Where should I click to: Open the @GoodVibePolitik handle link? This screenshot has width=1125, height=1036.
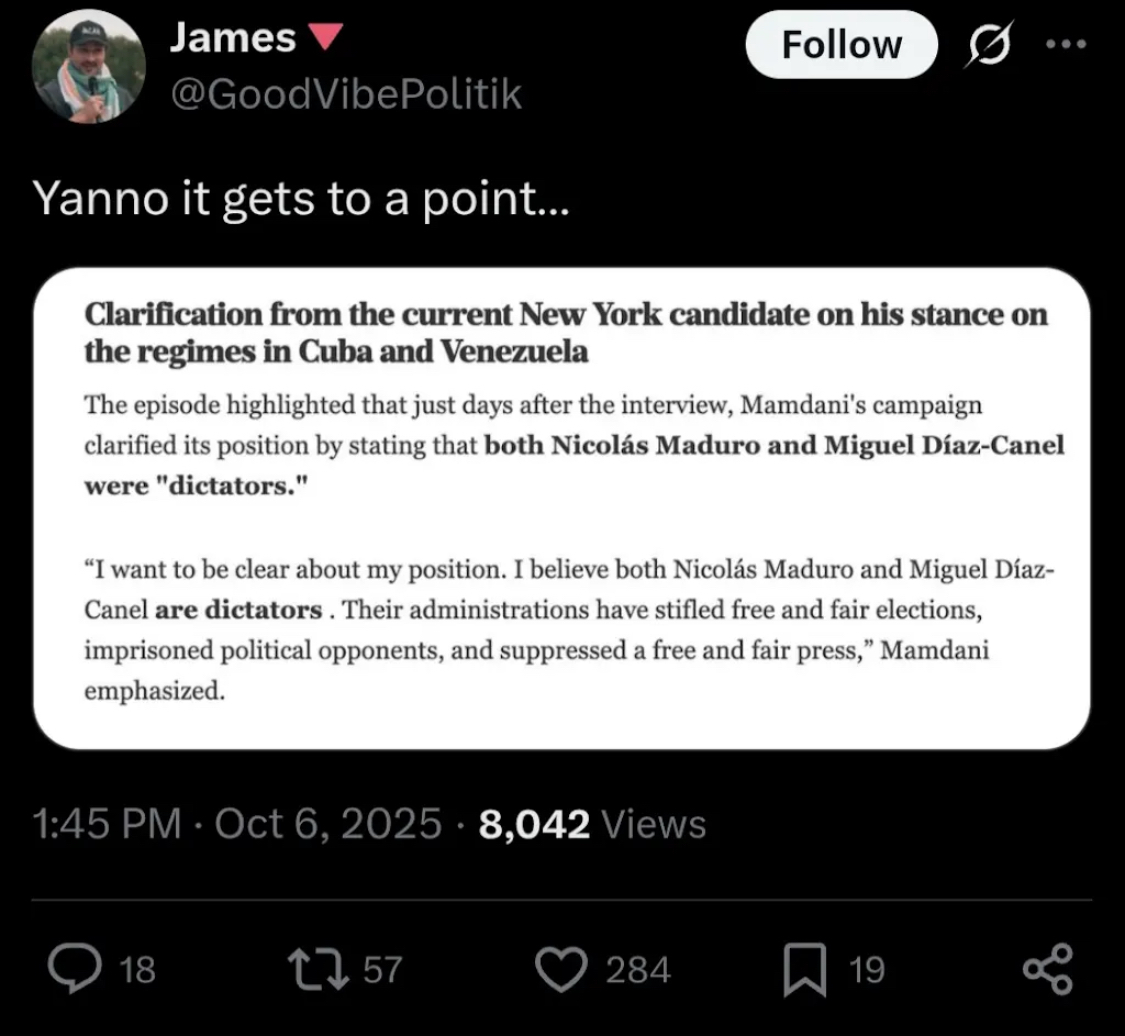(x=345, y=94)
